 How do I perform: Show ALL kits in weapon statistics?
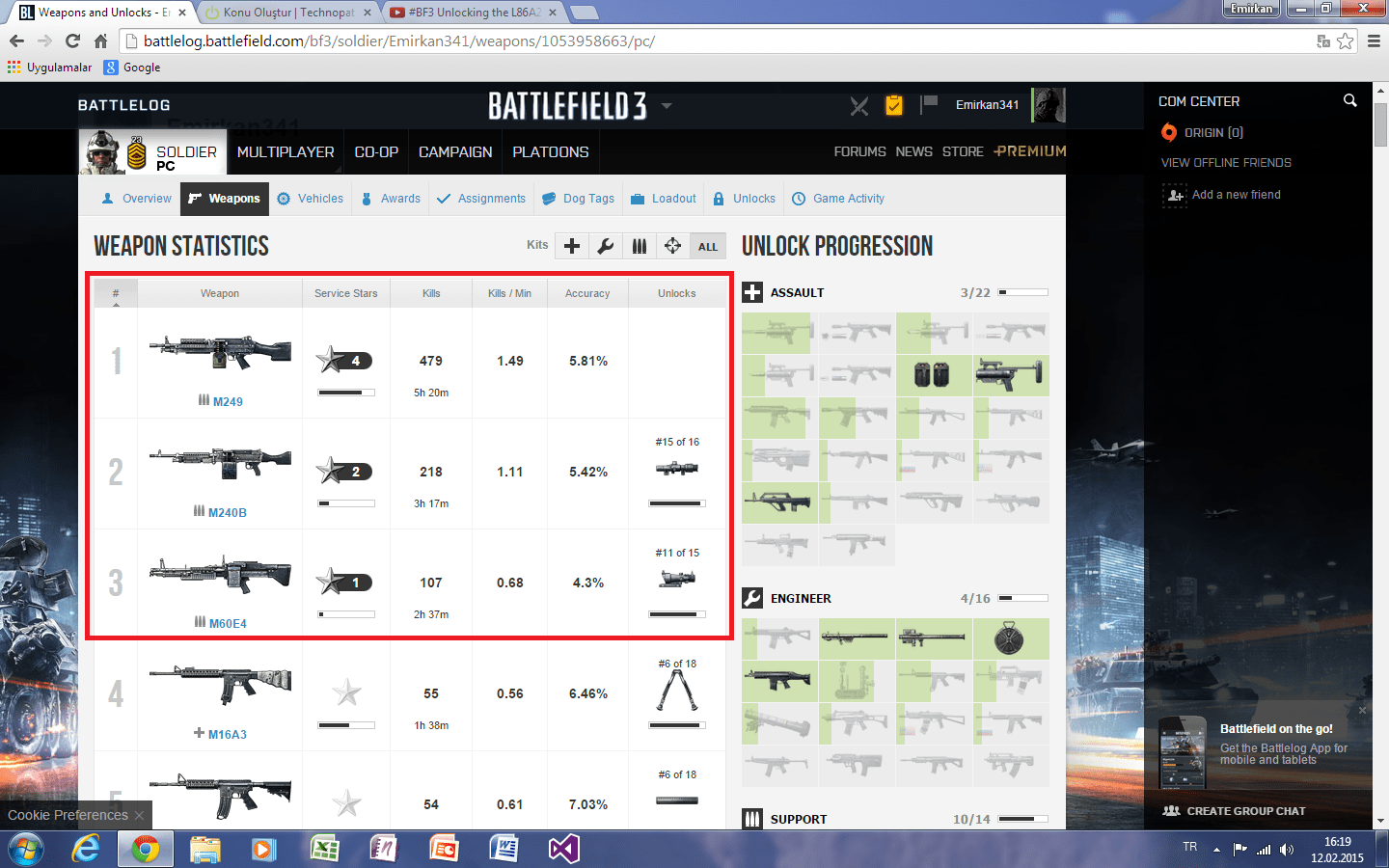[x=708, y=246]
